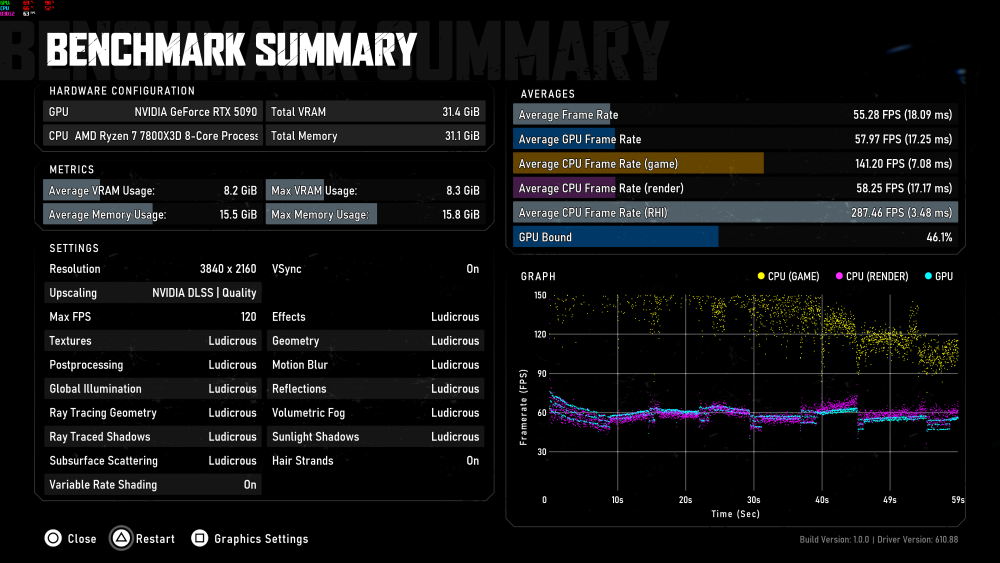Click the Graph heading
Viewport: 1000px width, 563px height.
[x=538, y=276]
